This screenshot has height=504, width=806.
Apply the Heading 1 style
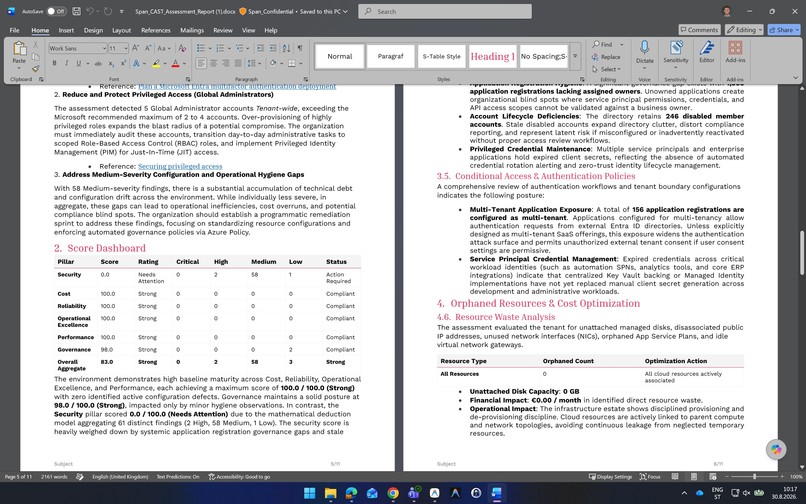coord(492,57)
